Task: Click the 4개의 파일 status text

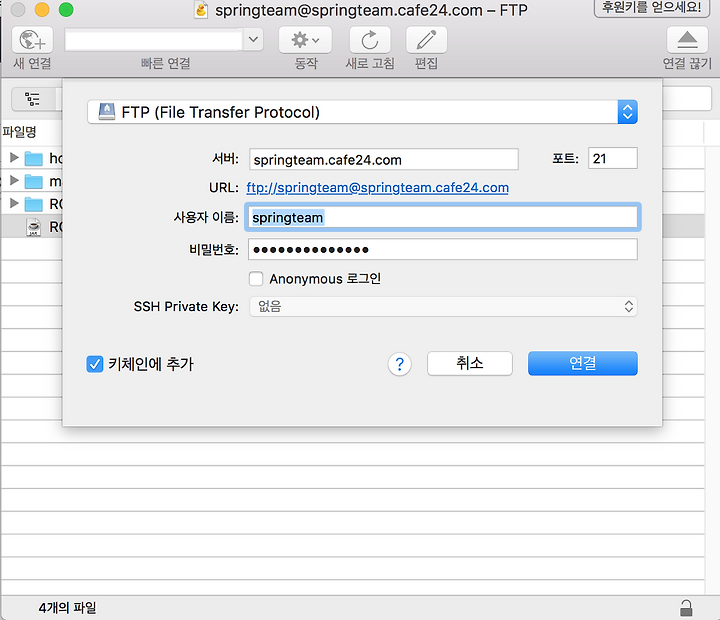Action: tap(68, 608)
